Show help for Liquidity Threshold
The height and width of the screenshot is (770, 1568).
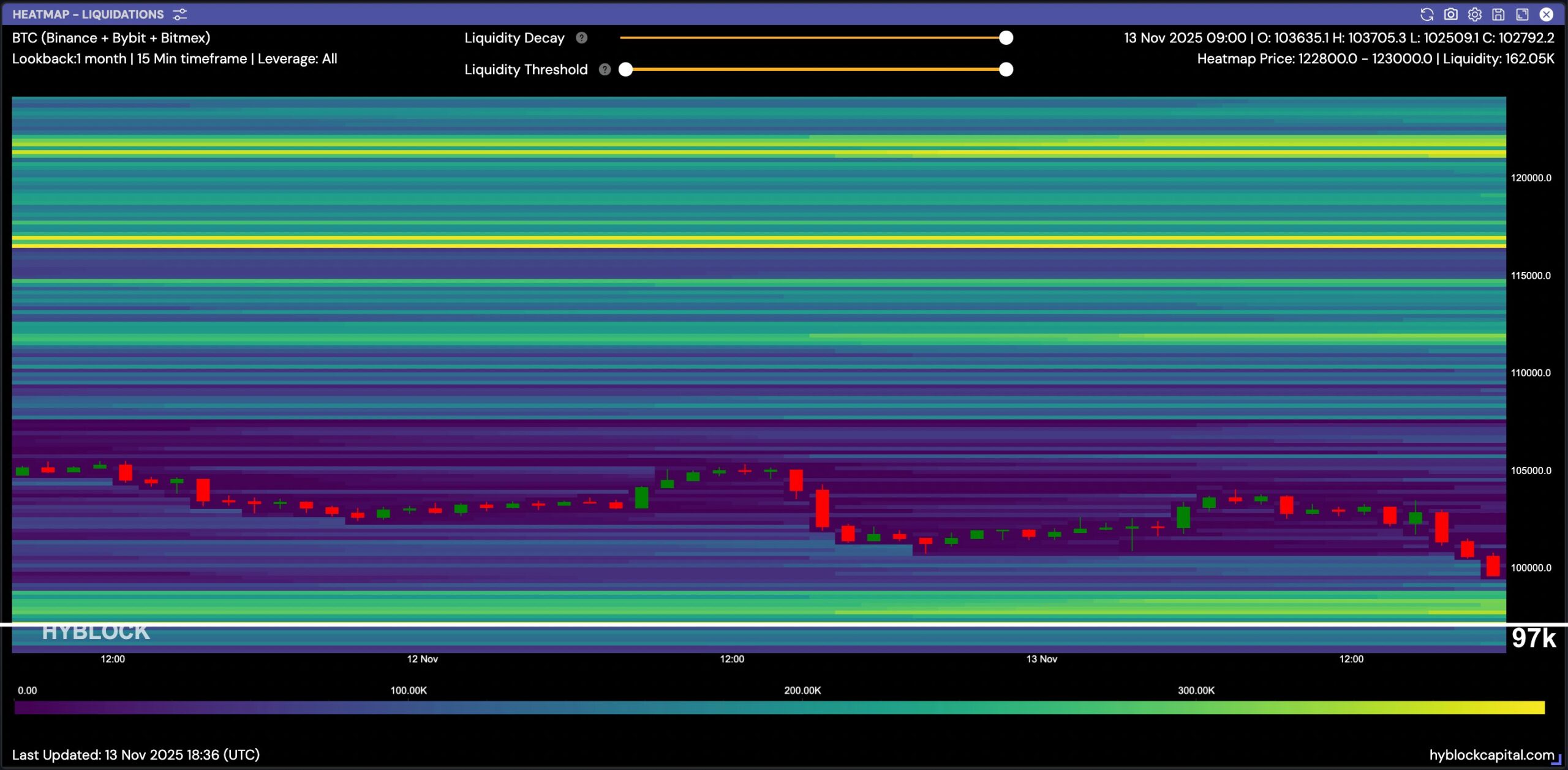click(x=605, y=69)
